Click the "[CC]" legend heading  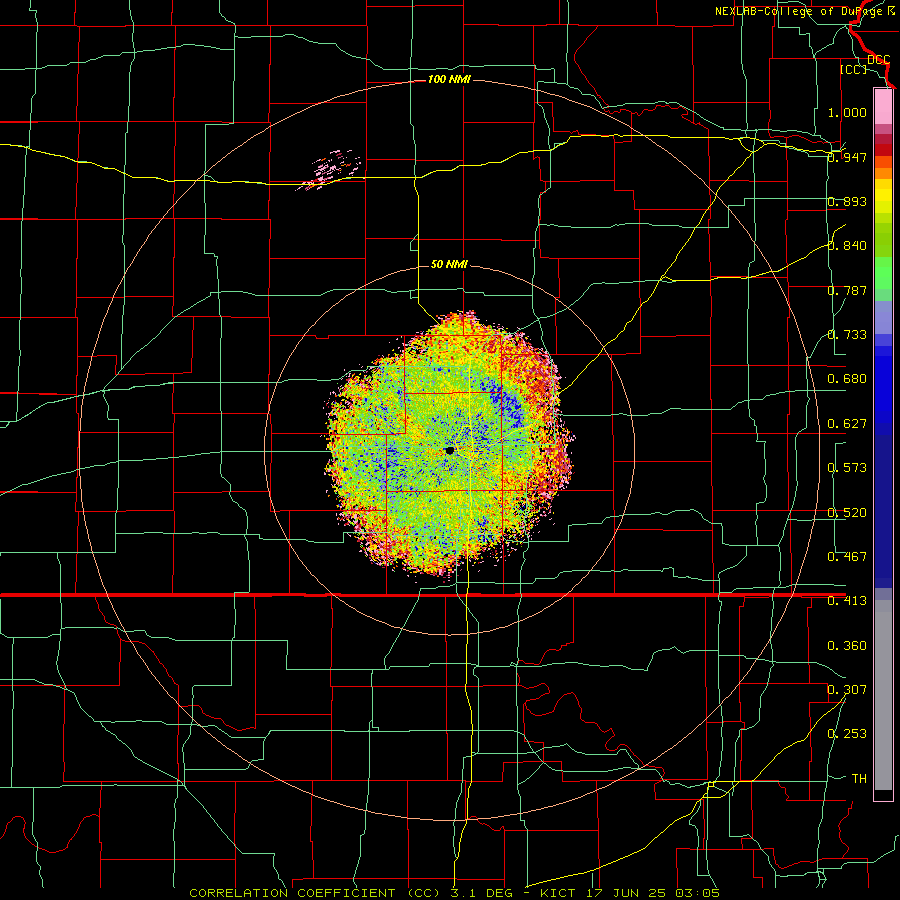854,69
